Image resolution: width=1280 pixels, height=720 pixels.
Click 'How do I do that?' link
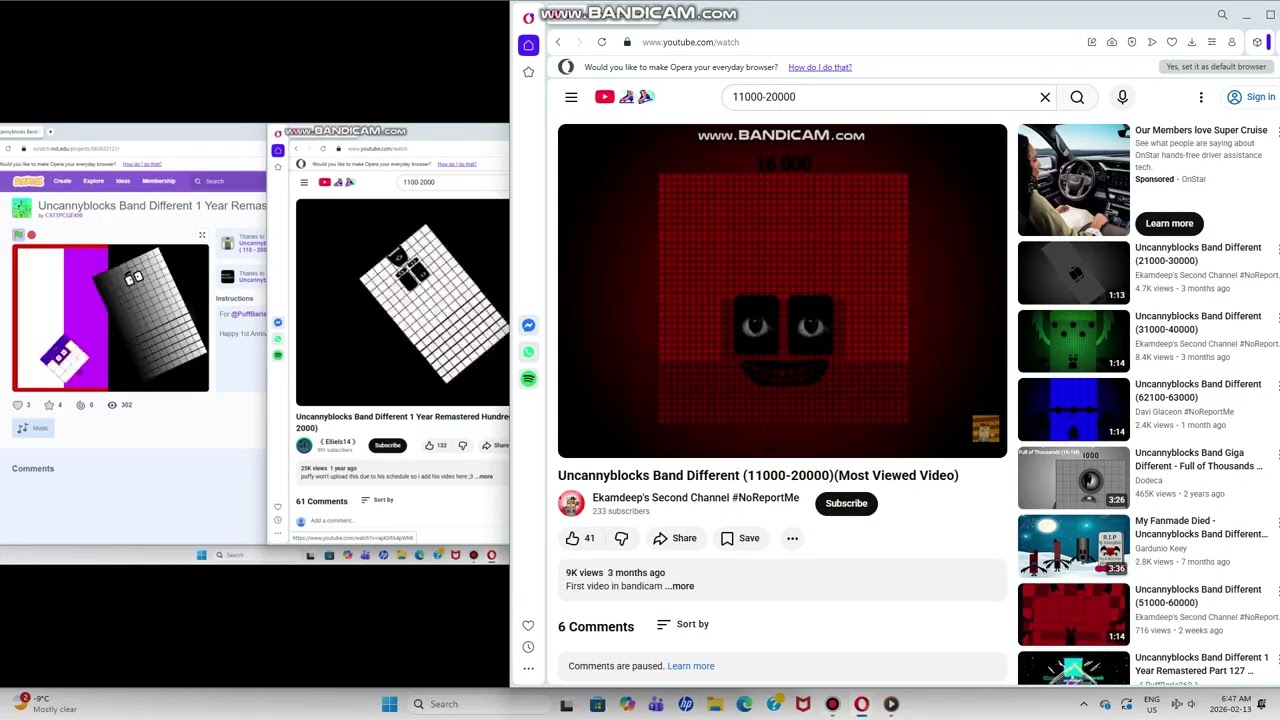820,67
